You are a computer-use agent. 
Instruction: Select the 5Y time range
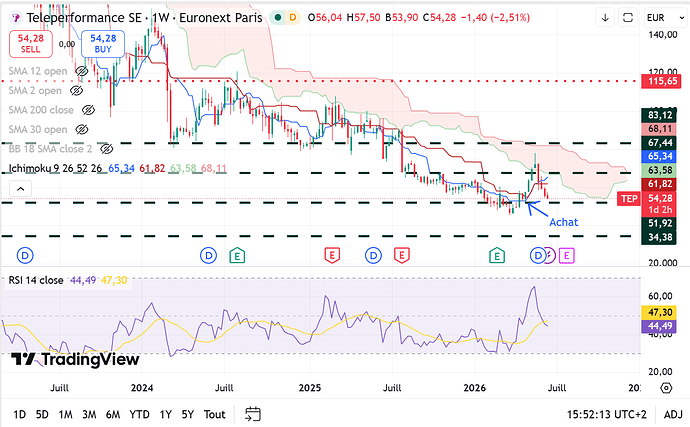(187, 414)
